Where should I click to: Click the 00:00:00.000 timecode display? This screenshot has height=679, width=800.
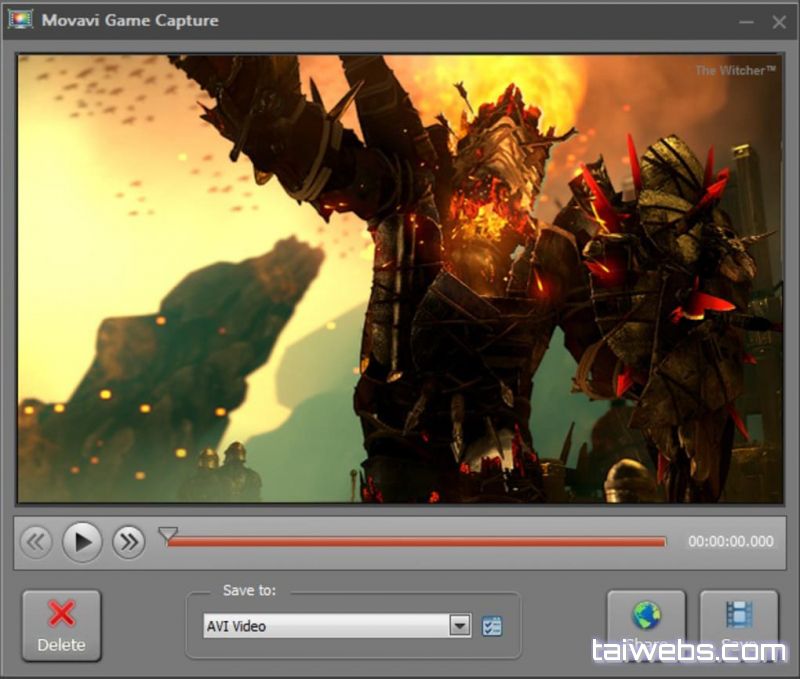point(730,542)
